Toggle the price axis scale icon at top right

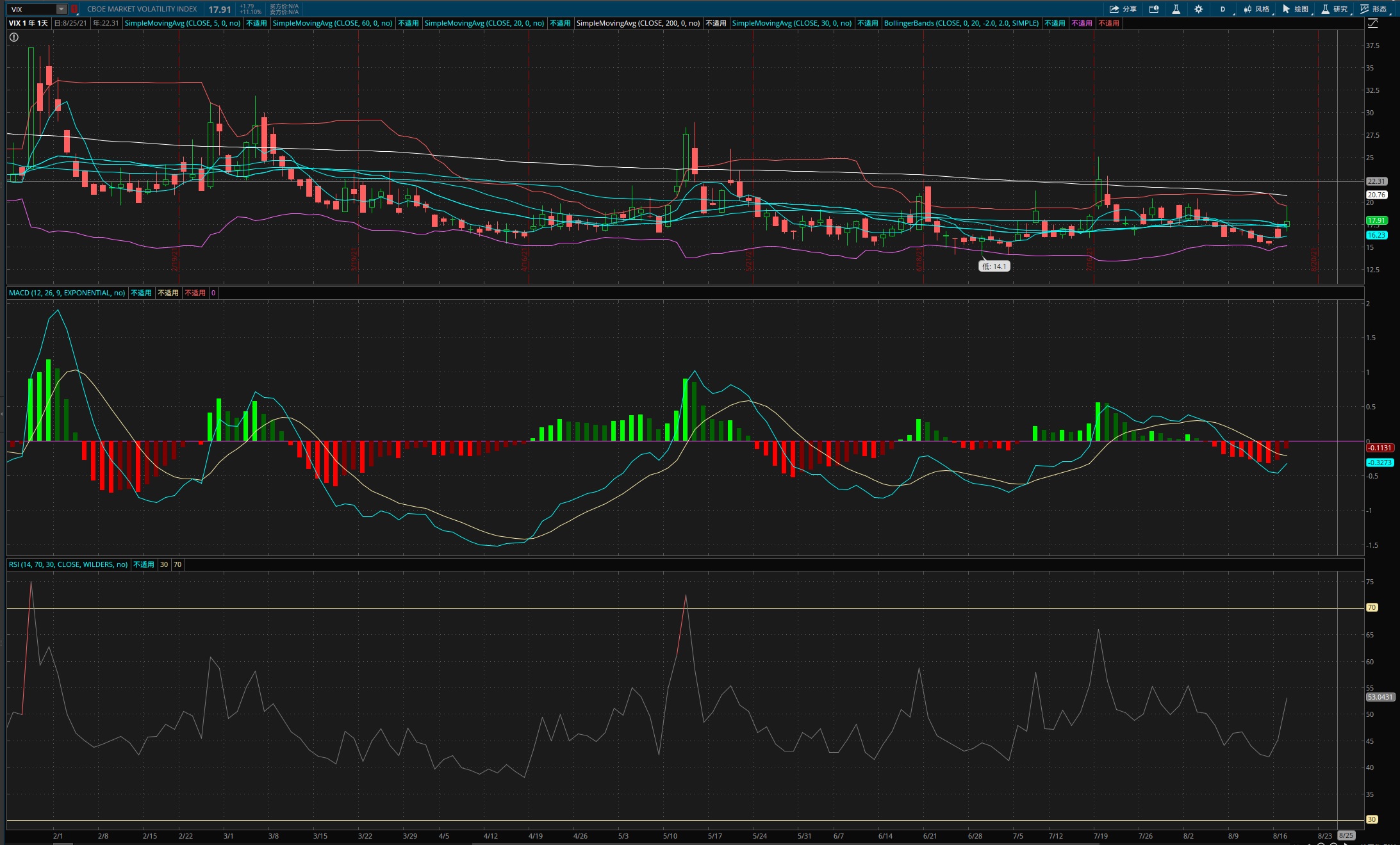(x=1372, y=23)
